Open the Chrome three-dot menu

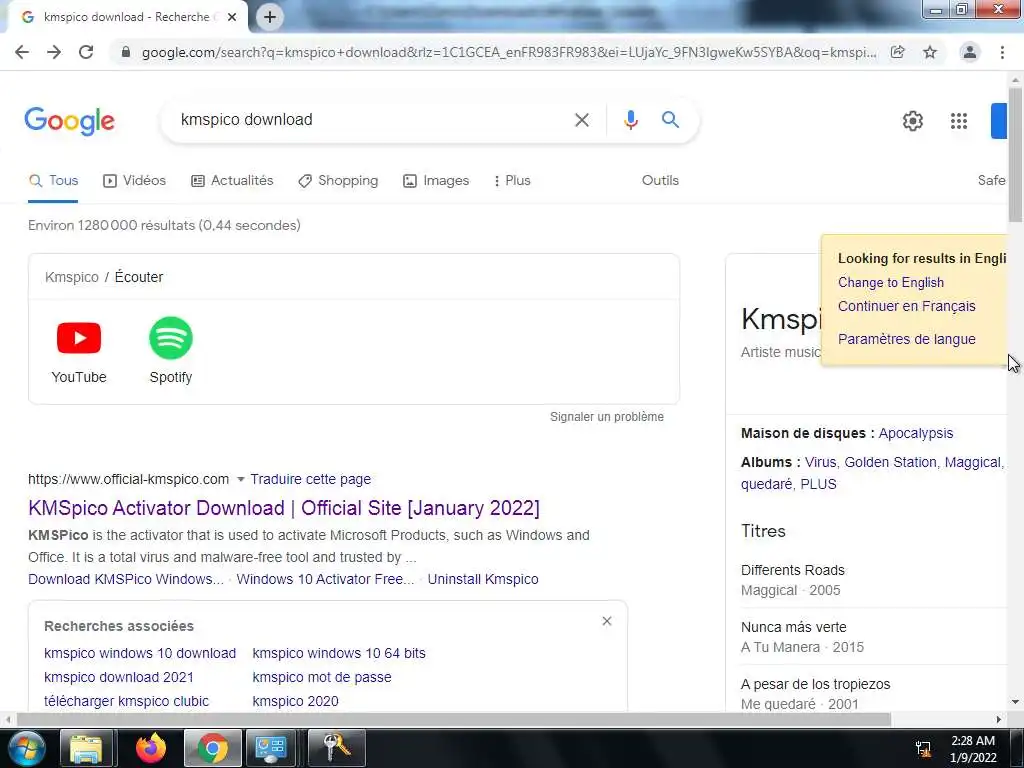click(1002, 52)
